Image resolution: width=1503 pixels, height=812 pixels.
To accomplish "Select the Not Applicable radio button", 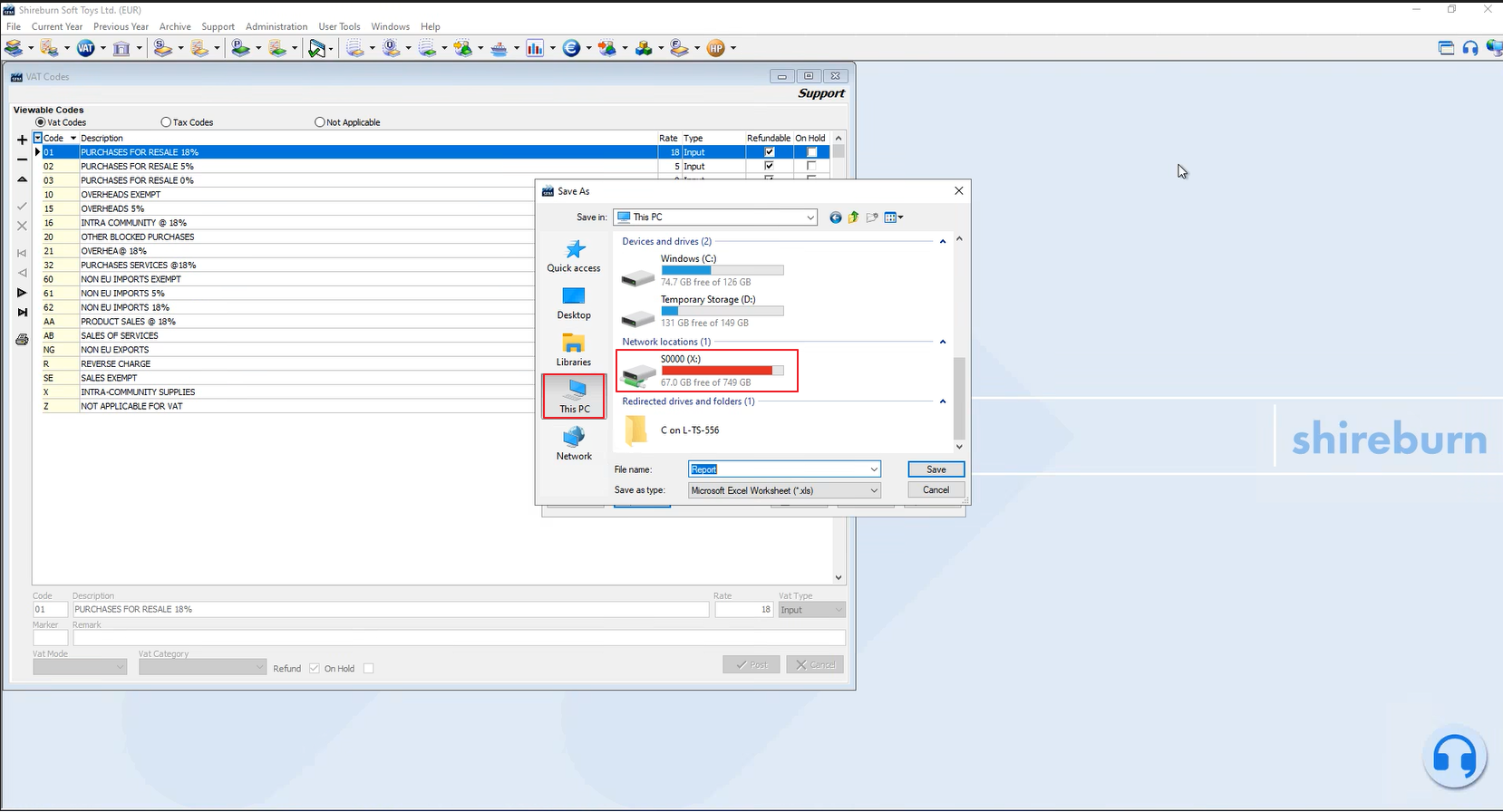I will tap(319, 122).
